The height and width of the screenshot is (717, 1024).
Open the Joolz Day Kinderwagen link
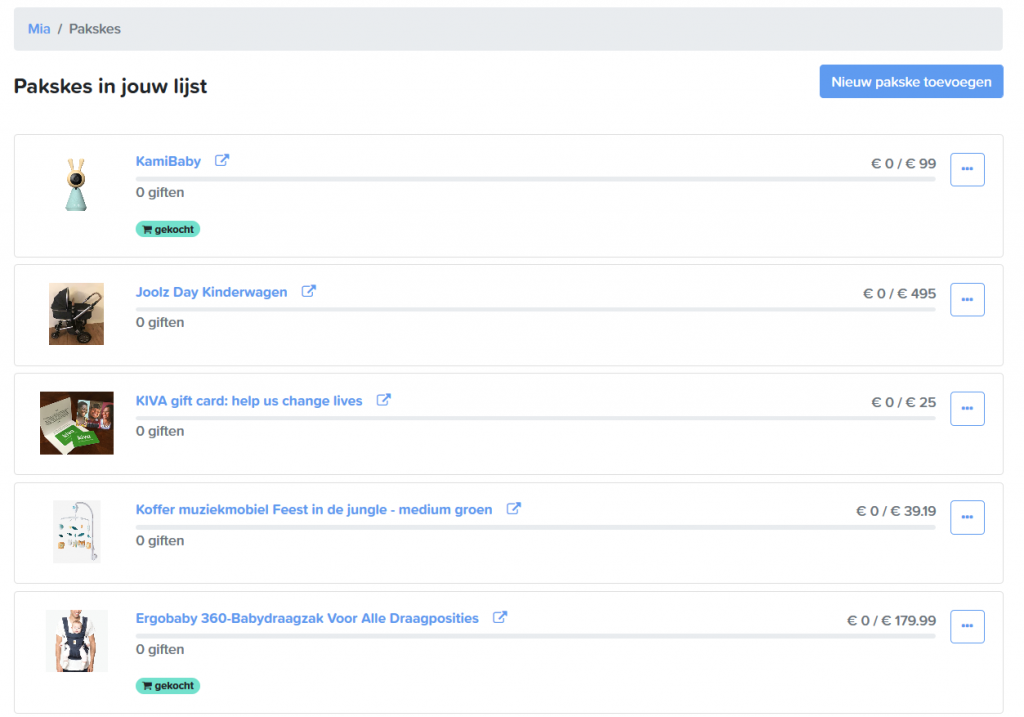pos(212,292)
